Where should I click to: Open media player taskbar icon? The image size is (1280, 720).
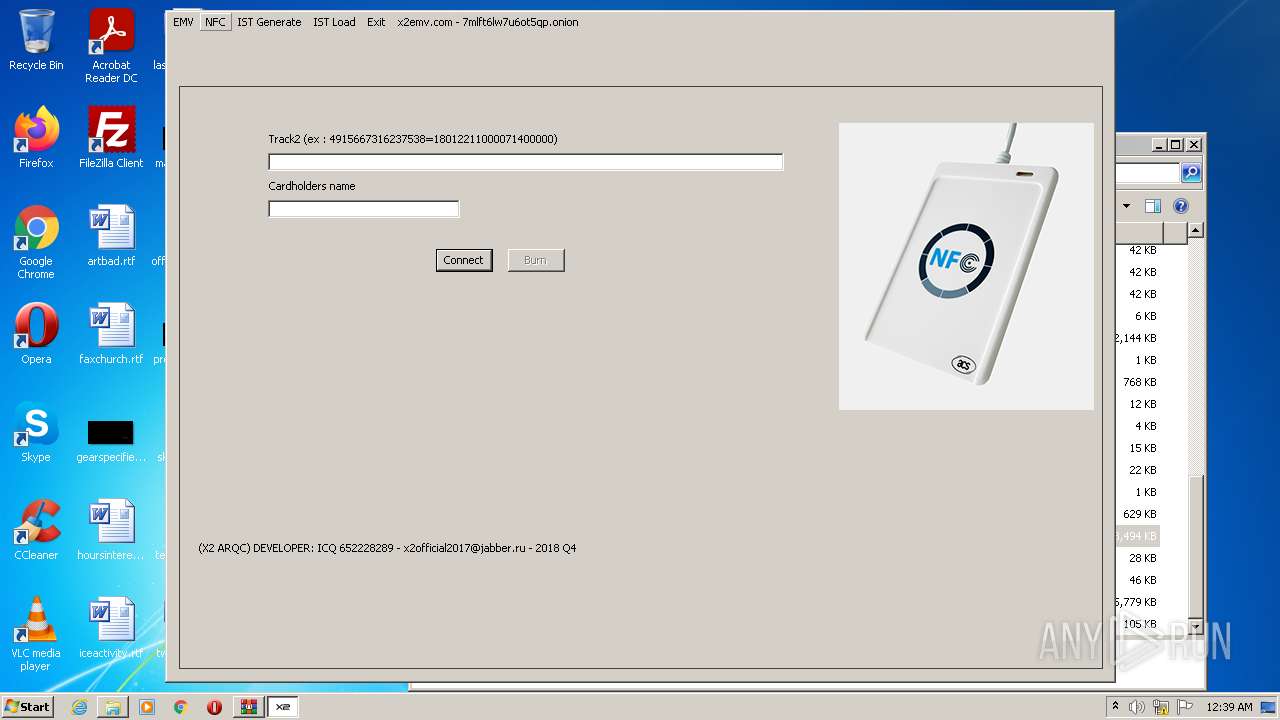point(147,707)
